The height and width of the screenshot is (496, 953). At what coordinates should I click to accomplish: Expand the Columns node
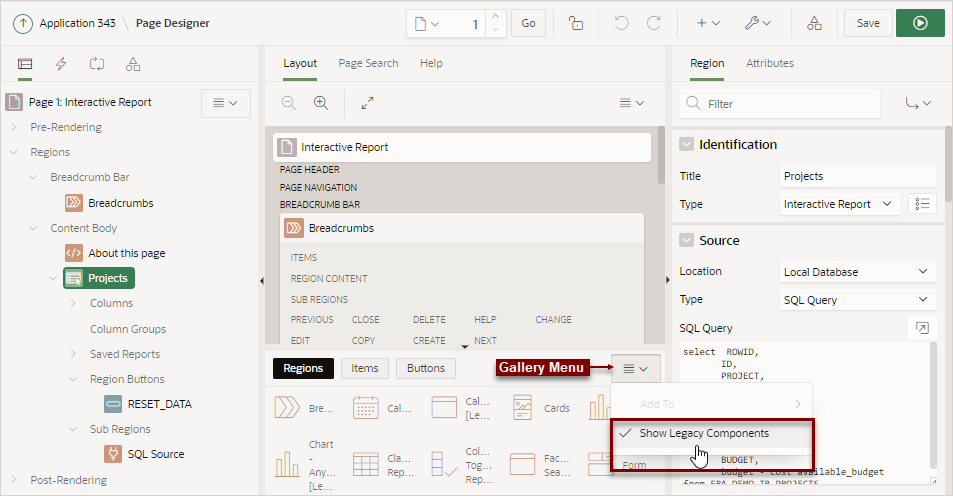pos(73,303)
